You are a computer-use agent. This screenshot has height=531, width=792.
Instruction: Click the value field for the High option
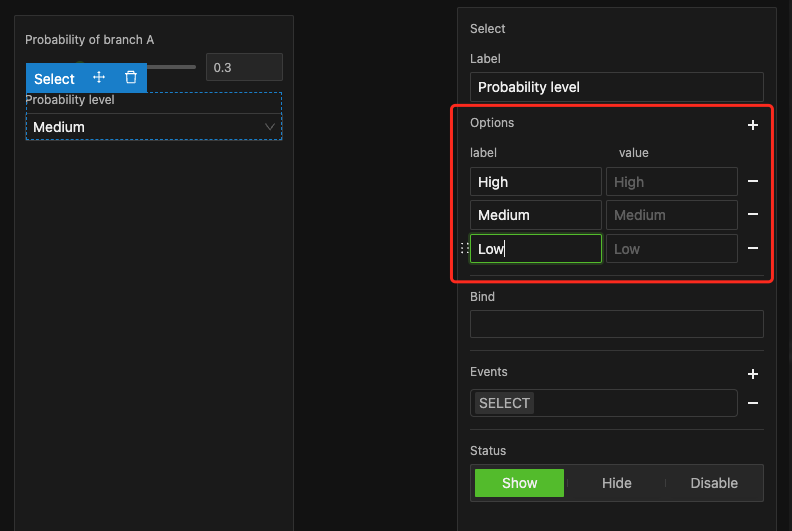click(671, 182)
